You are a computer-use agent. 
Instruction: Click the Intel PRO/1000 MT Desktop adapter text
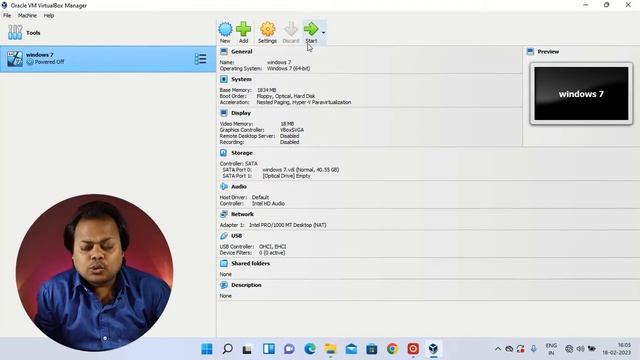[287, 225]
